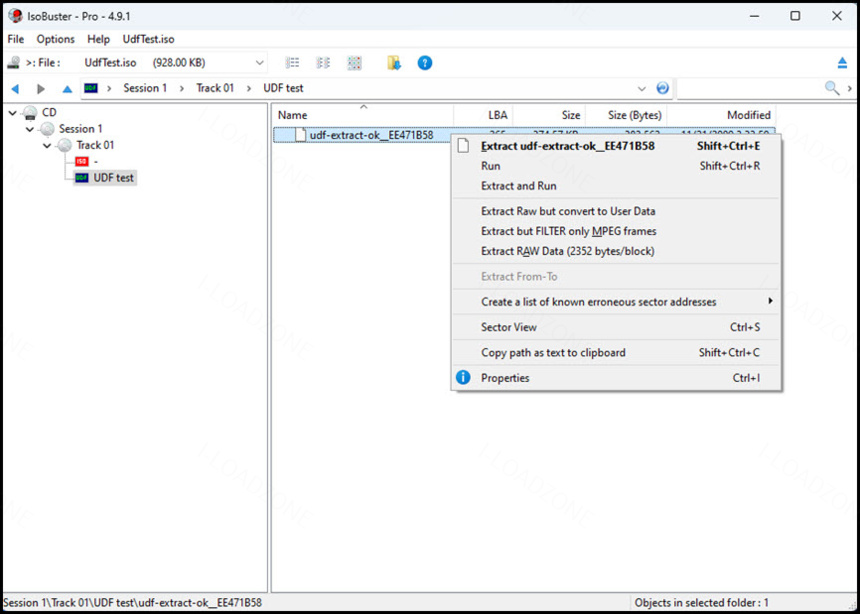Open the Options menu
Screen dimensions: 860x614
point(55,40)
